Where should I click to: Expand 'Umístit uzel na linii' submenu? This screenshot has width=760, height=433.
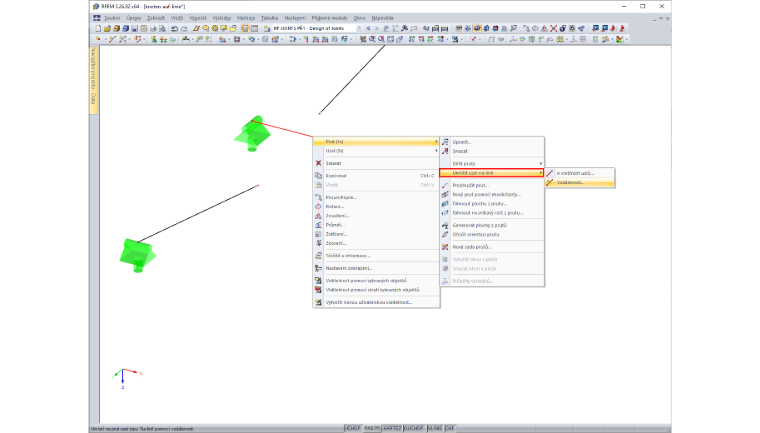491,173
